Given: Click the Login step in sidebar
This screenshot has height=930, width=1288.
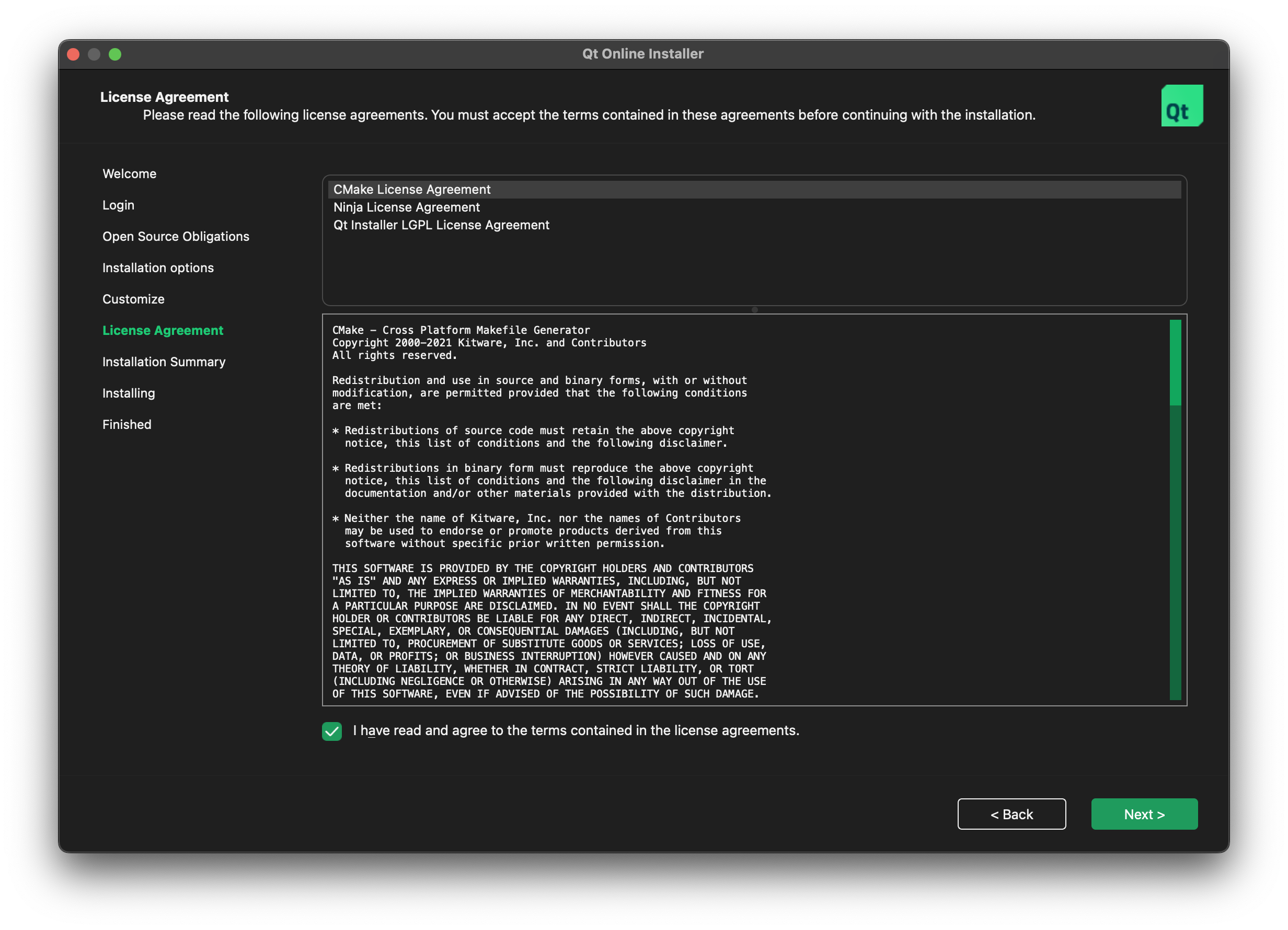Looking at the screenshot, I should 118,205.
